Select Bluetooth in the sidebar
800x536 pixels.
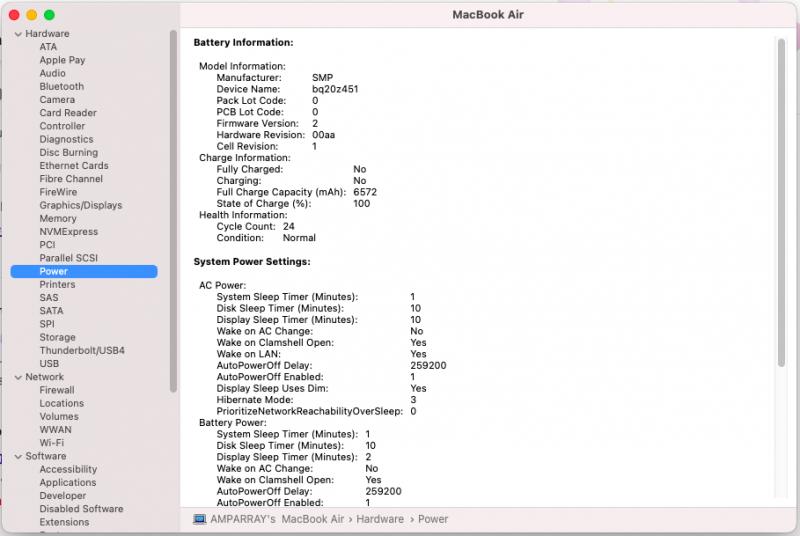point(61,87)
